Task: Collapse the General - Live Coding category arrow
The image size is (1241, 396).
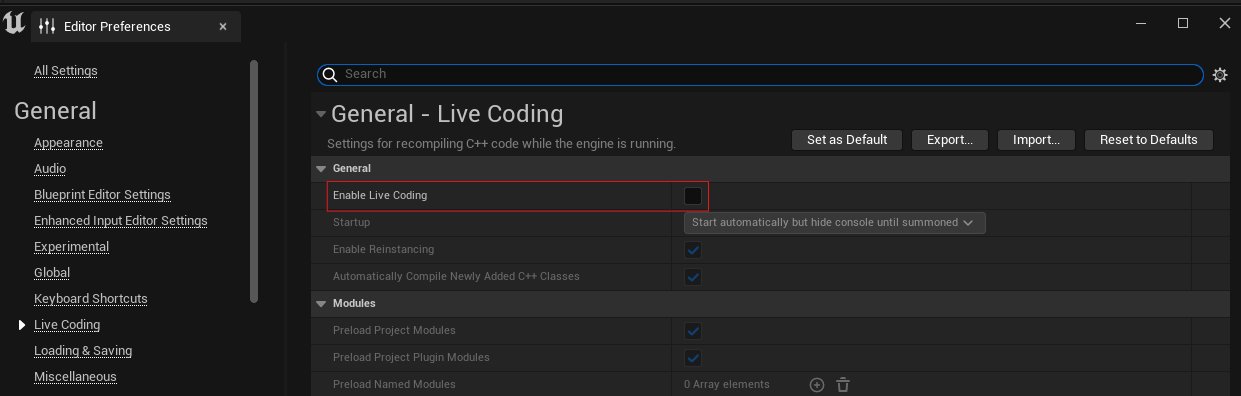Action: tap(320, 115)
